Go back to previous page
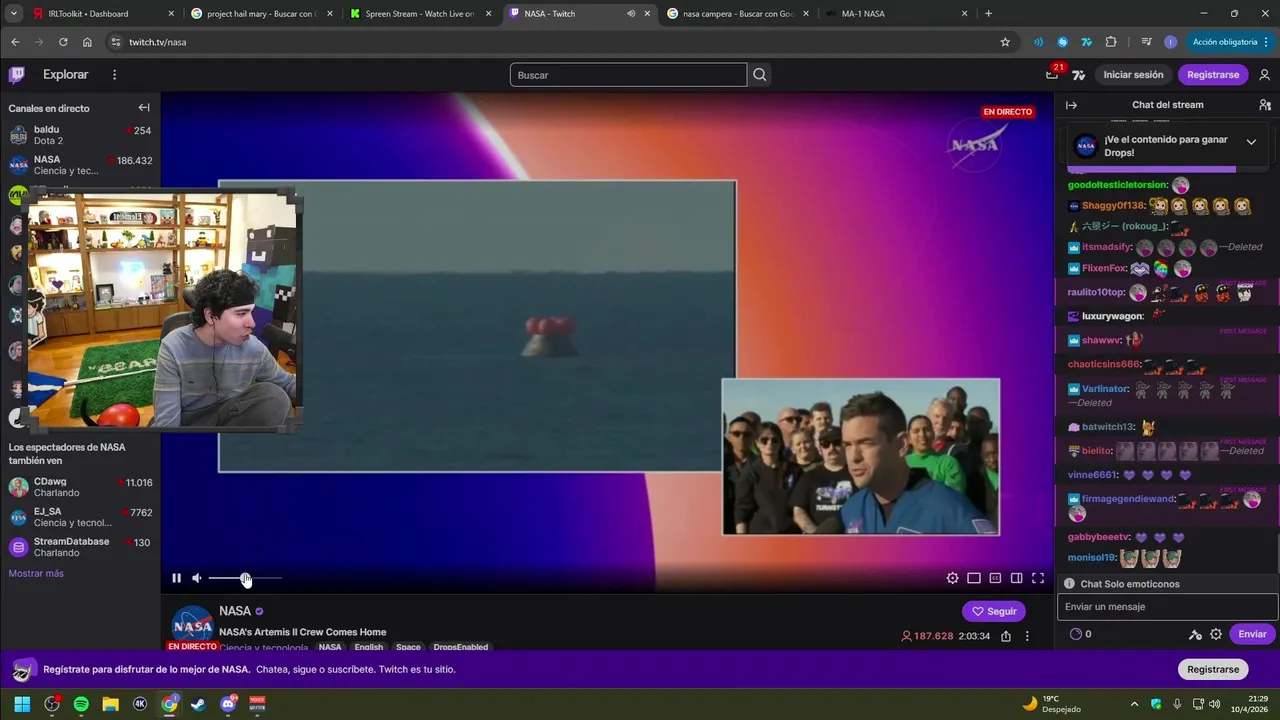The height and width of the screenshot is (720, 1280). pyautogui.click(x=15, y=42)
